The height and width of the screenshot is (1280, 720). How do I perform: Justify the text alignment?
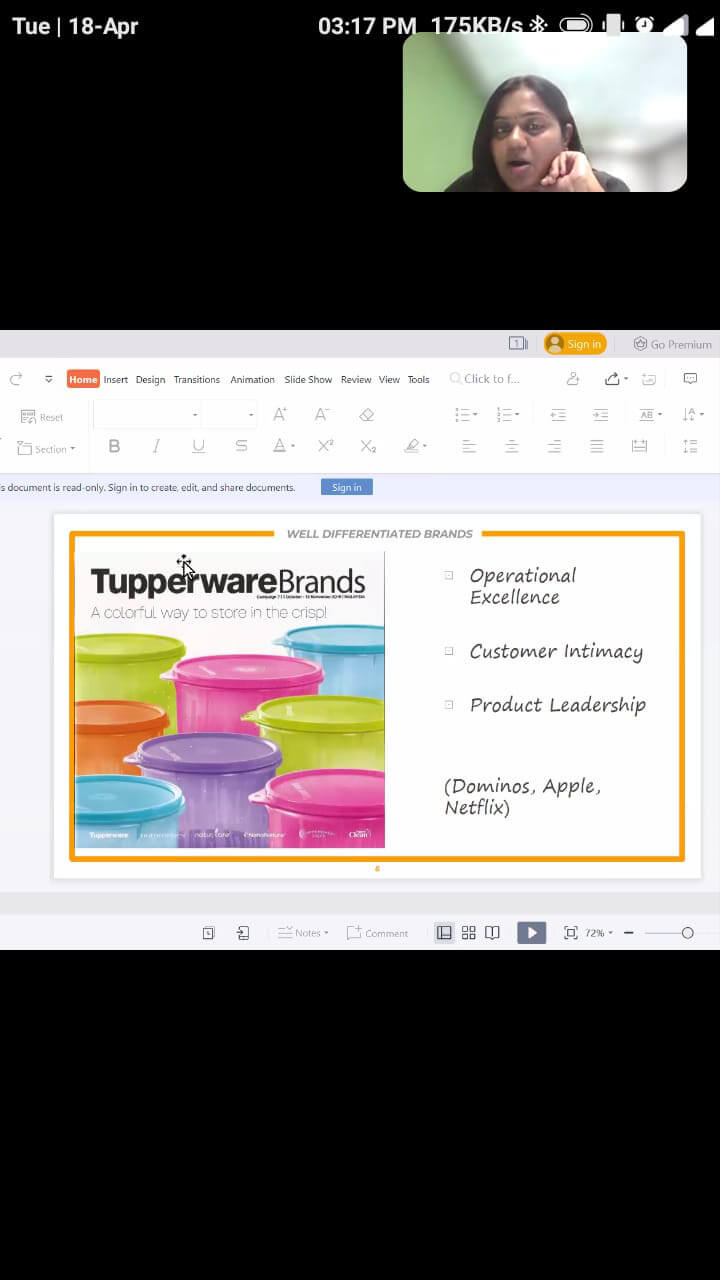[597, 446]
